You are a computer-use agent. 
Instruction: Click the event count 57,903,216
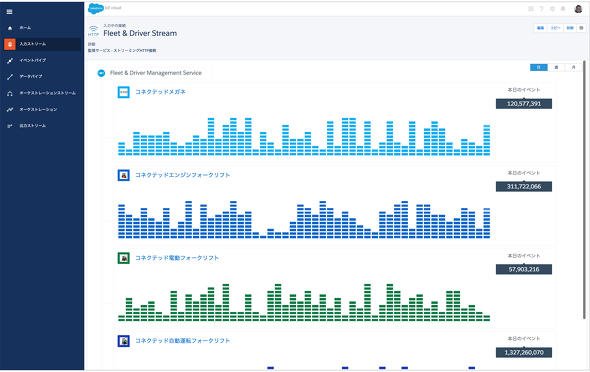524,269
